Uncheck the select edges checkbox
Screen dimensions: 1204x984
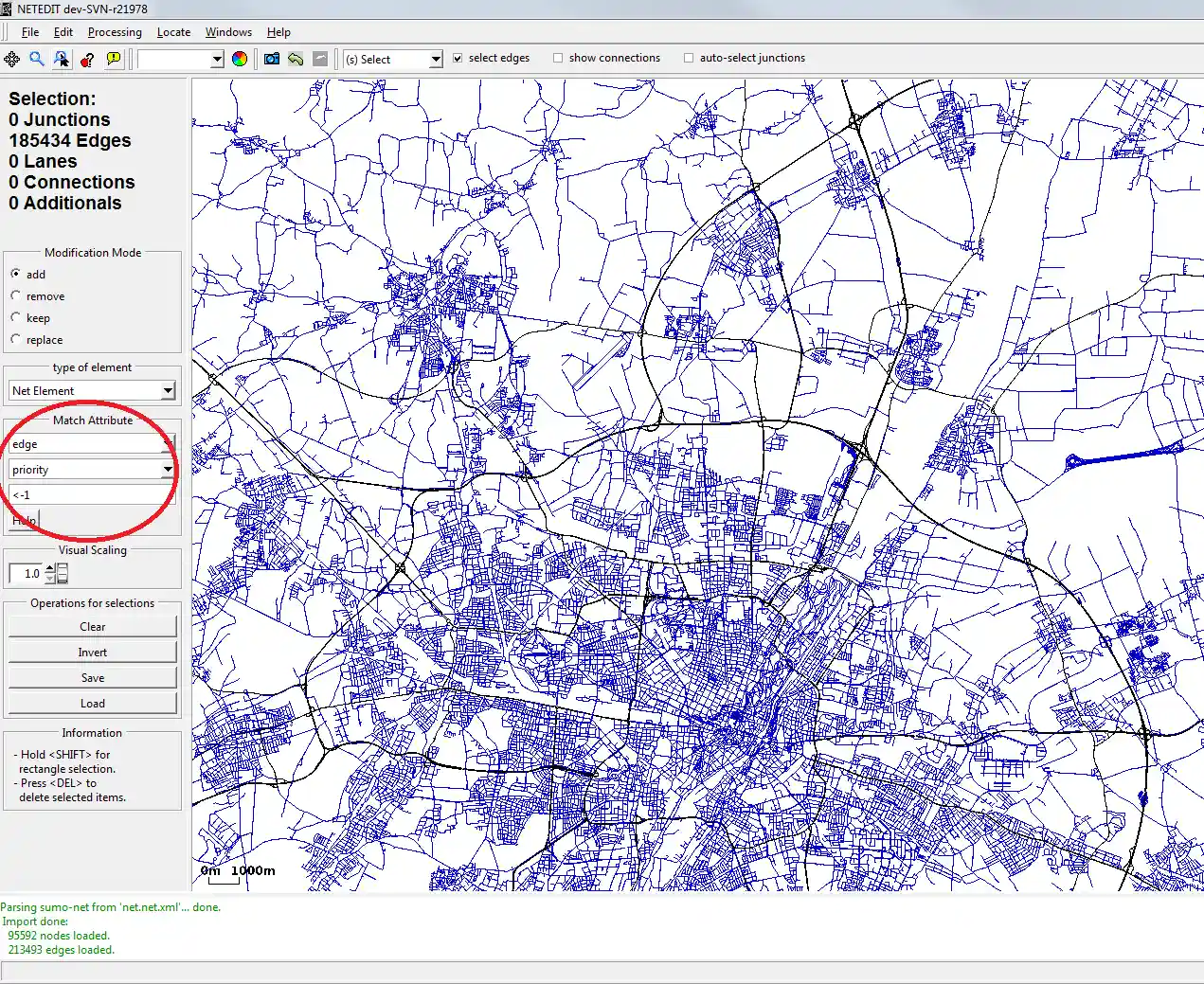point(458,58)
